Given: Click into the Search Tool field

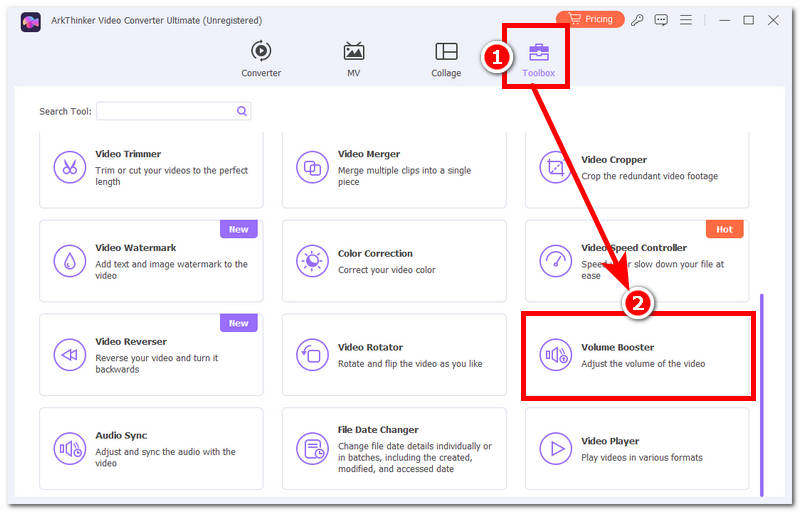Looking at the screenshot, I should coord(173,111).
